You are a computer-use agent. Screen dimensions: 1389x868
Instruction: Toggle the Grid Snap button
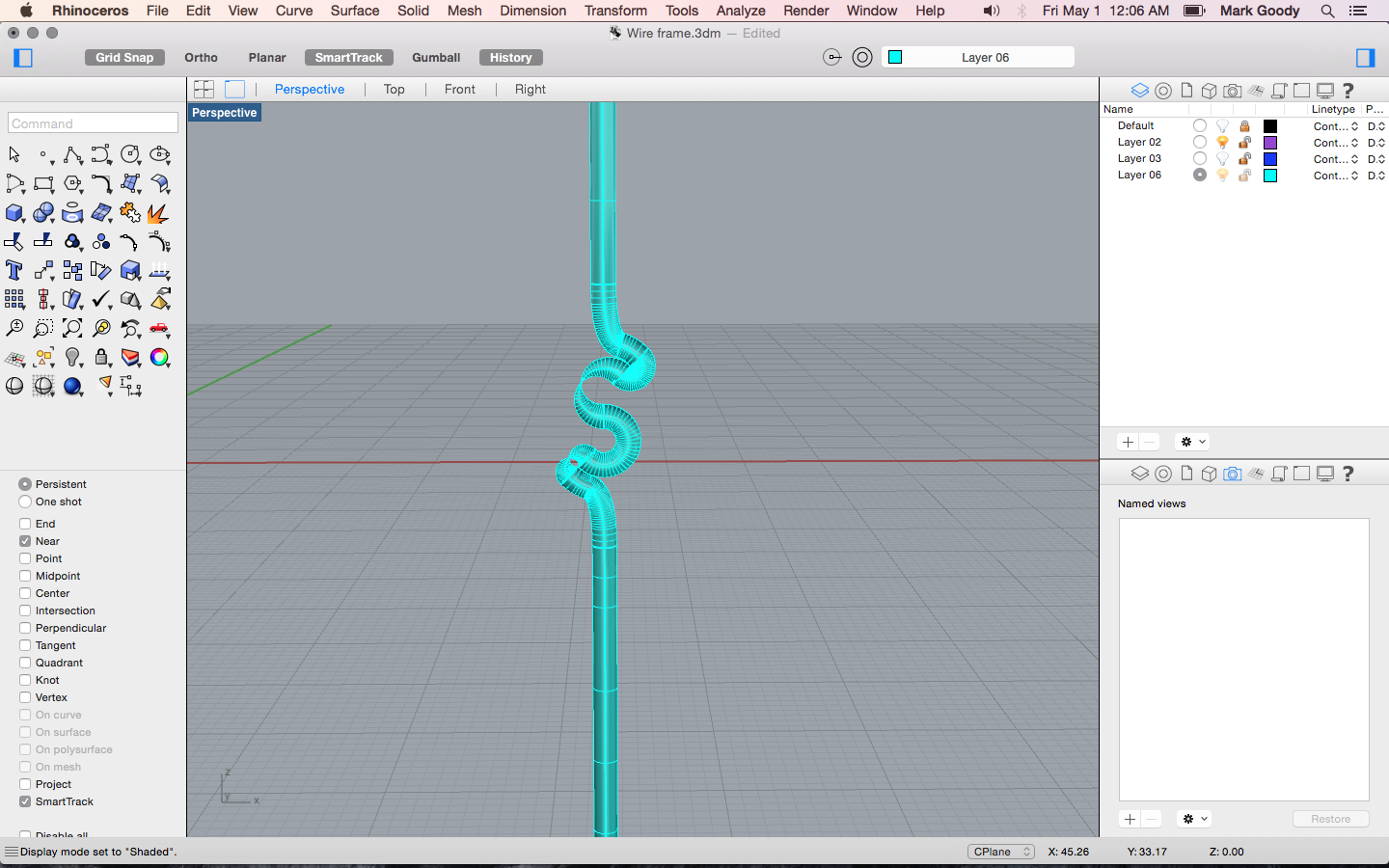pyautogui.click(x=124, y=58)
